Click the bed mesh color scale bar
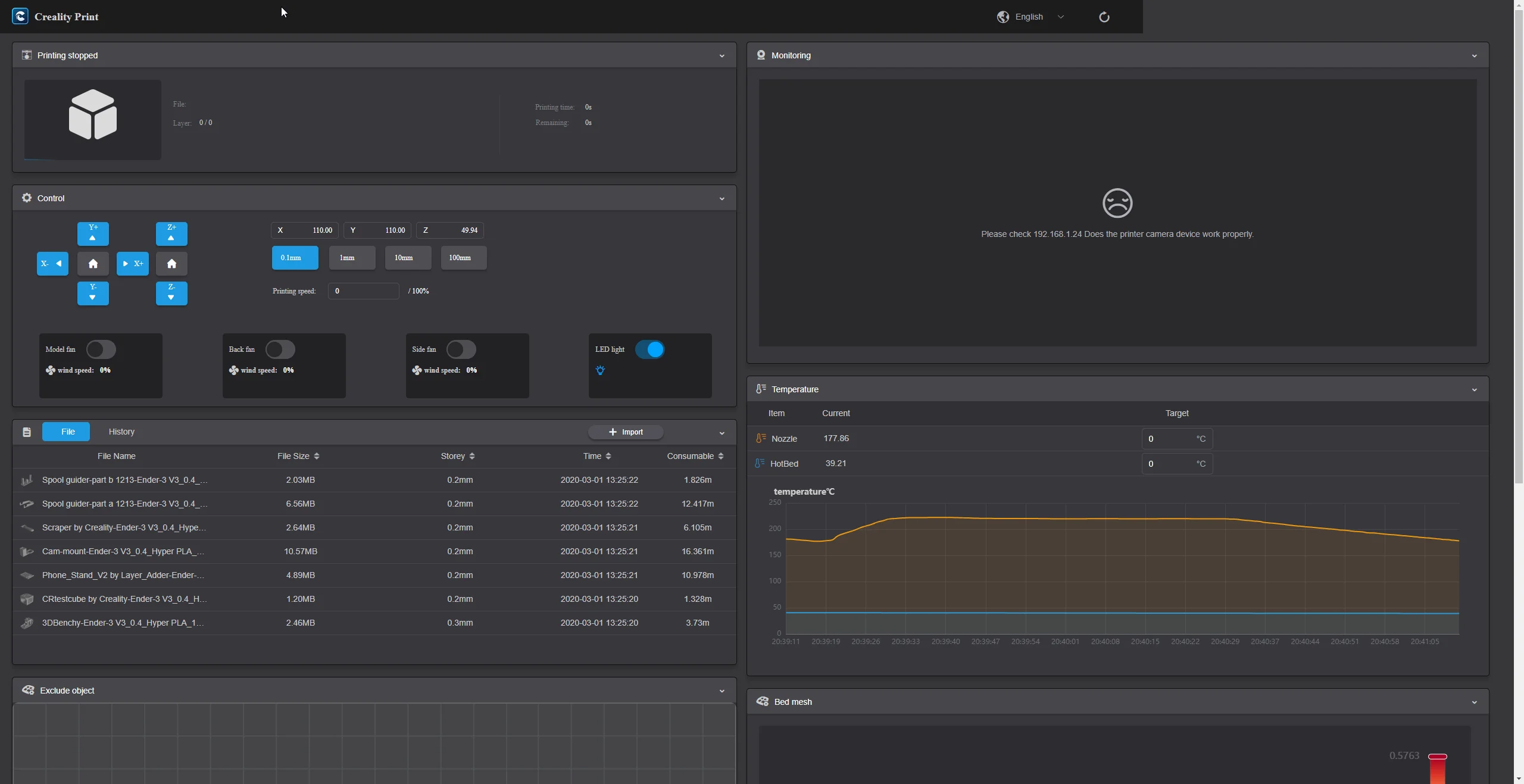Image resolution: width=1524 pixels, height=784 pixels. 1437,770
